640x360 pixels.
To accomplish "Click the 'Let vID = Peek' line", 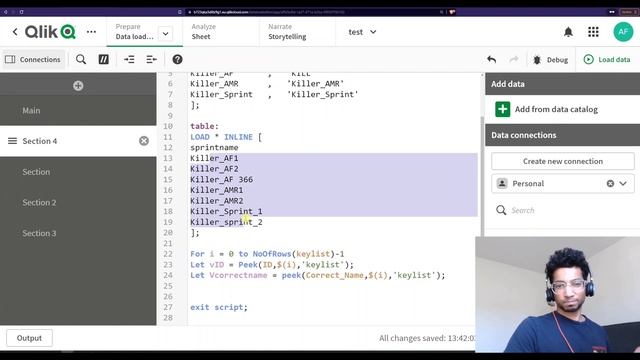I will pyautogui.click(x=272, y=264).
